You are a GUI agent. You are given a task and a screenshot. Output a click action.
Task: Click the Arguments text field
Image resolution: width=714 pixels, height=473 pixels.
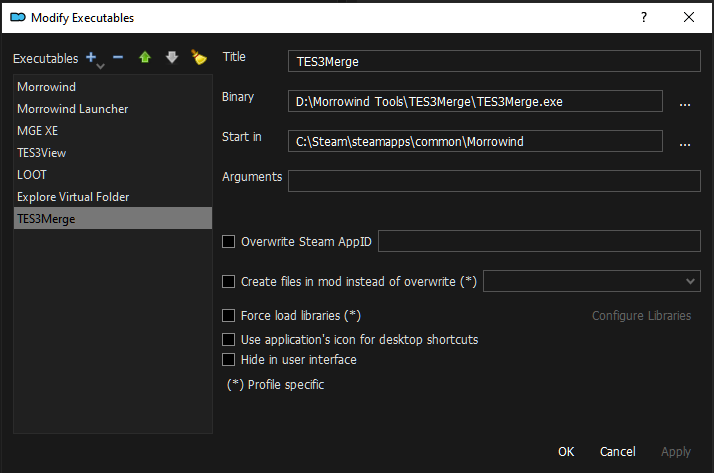tap(494, 180)
